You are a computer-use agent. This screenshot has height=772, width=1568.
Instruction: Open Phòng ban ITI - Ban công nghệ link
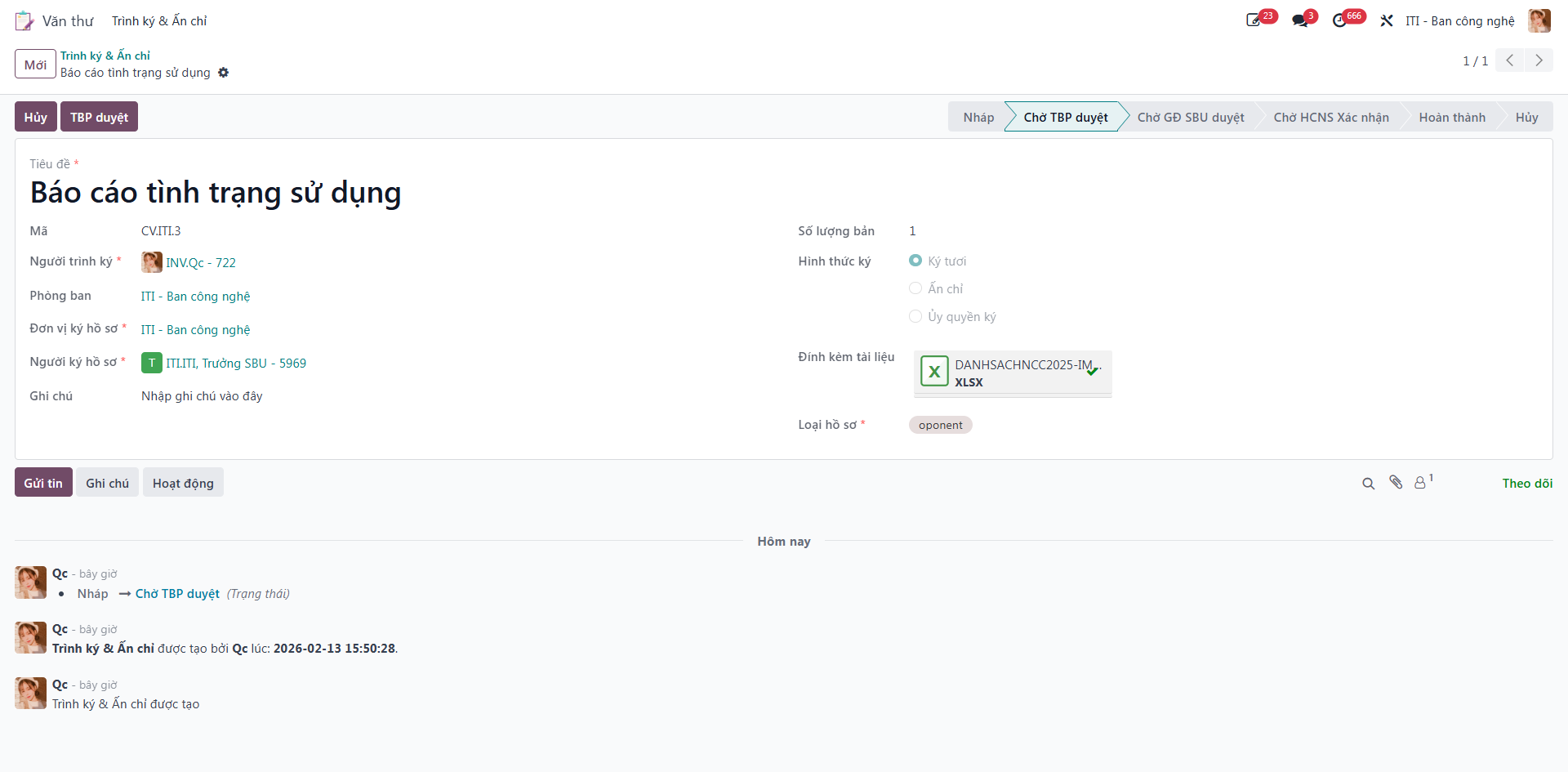click(x=195, y=296)
